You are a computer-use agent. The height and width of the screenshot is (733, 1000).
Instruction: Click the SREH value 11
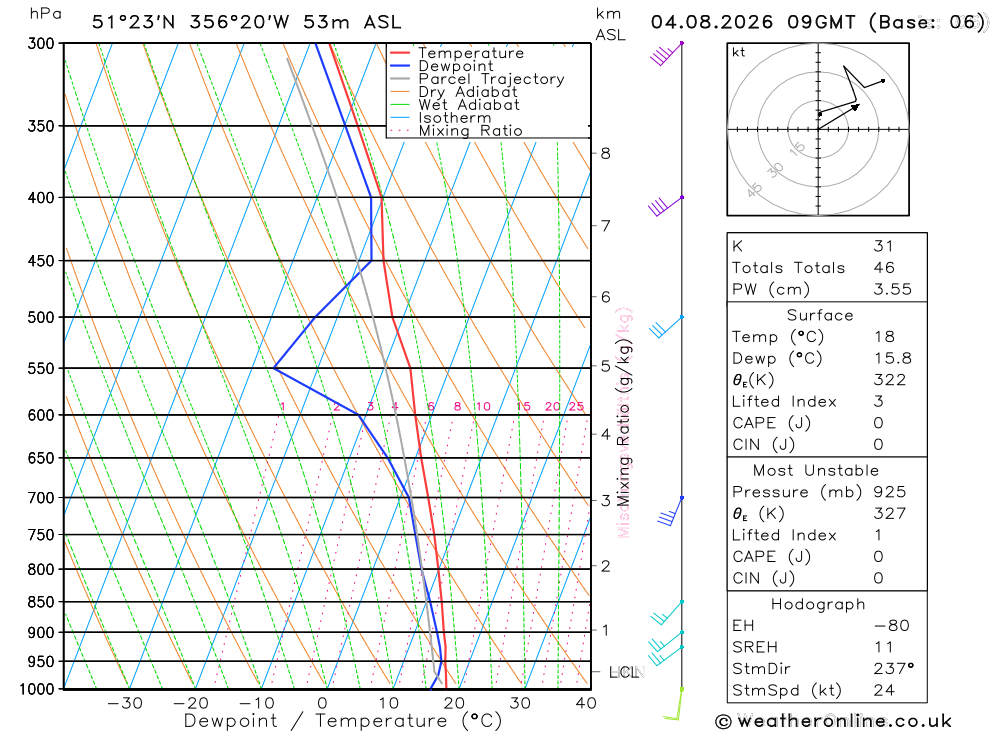coord(883,648)
